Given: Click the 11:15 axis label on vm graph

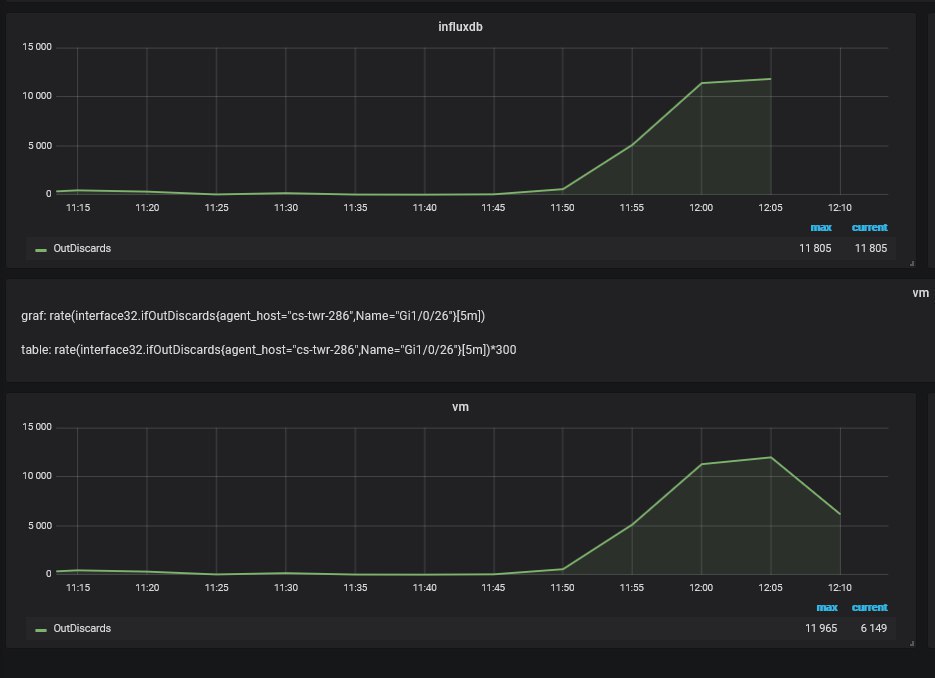Looking at the screenshot, I should 78,587.
